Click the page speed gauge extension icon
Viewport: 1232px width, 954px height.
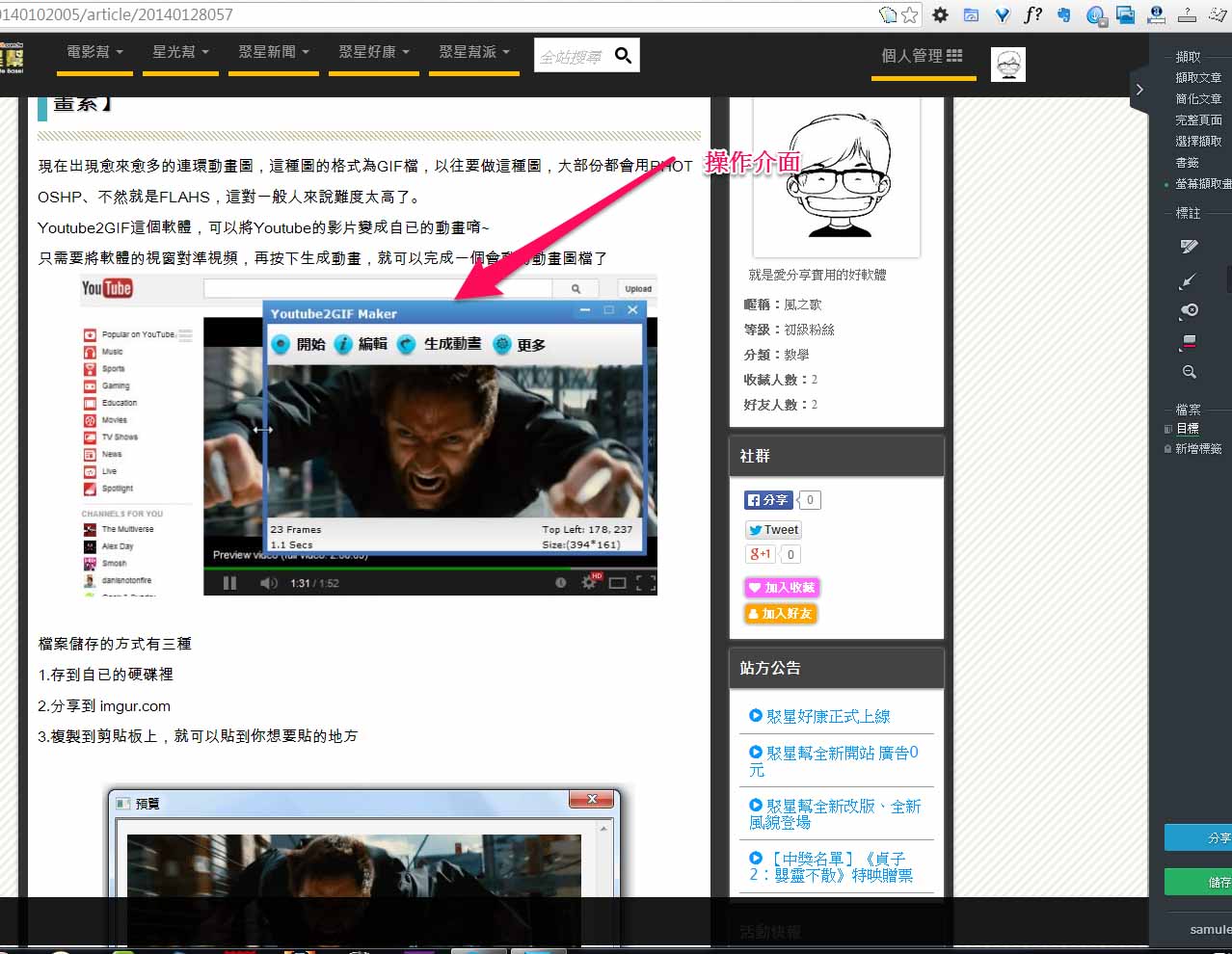point(971,14)
